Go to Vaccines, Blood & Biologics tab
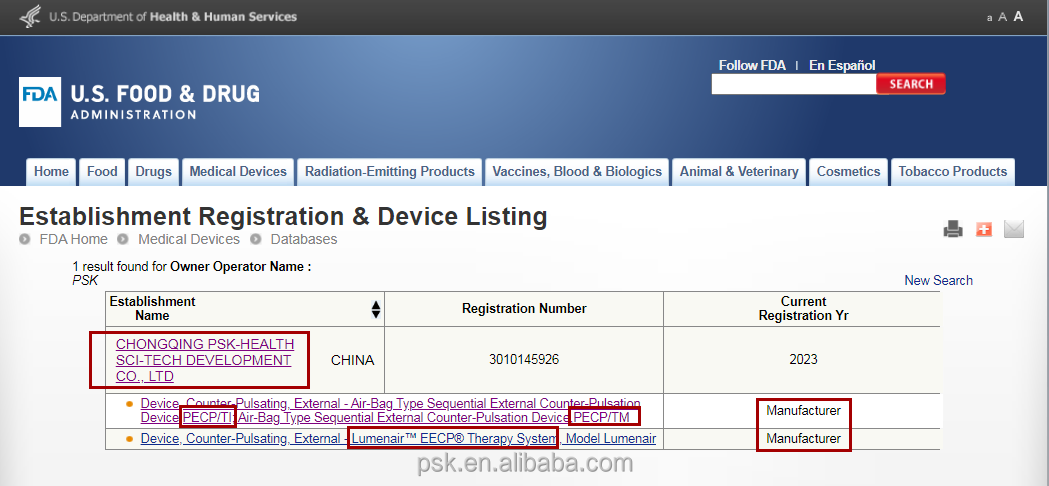Image resolution: width=1049 pixels, height=486 pixels. point(577,172)
